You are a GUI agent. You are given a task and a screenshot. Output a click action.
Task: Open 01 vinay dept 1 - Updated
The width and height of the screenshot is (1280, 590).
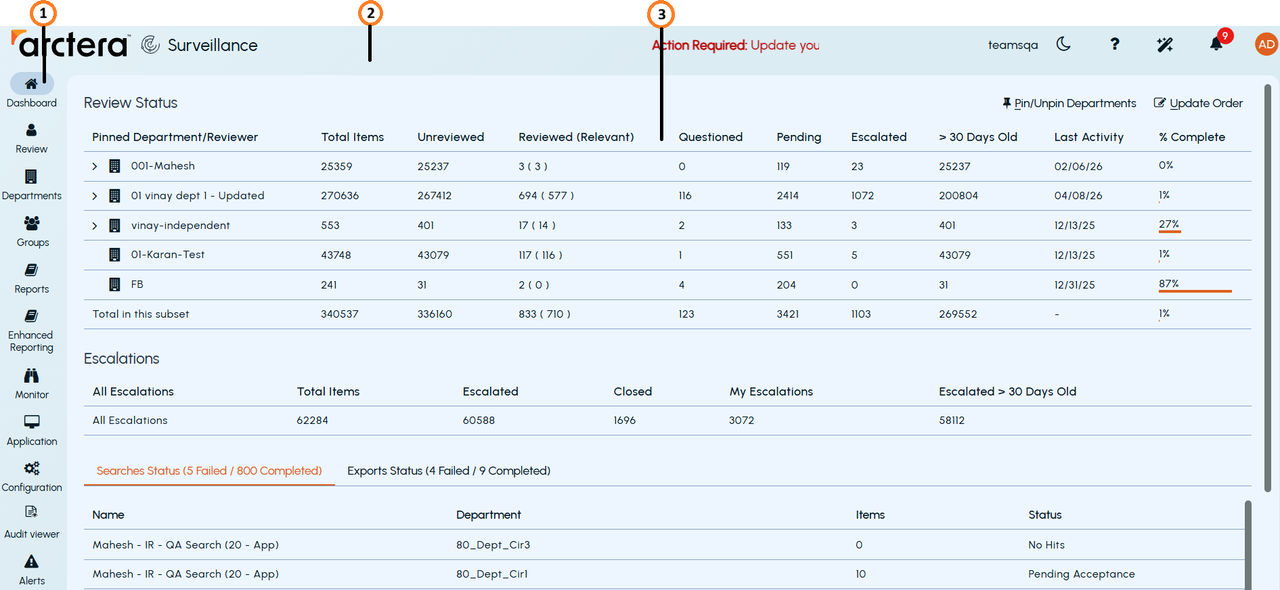coord(198,196)
